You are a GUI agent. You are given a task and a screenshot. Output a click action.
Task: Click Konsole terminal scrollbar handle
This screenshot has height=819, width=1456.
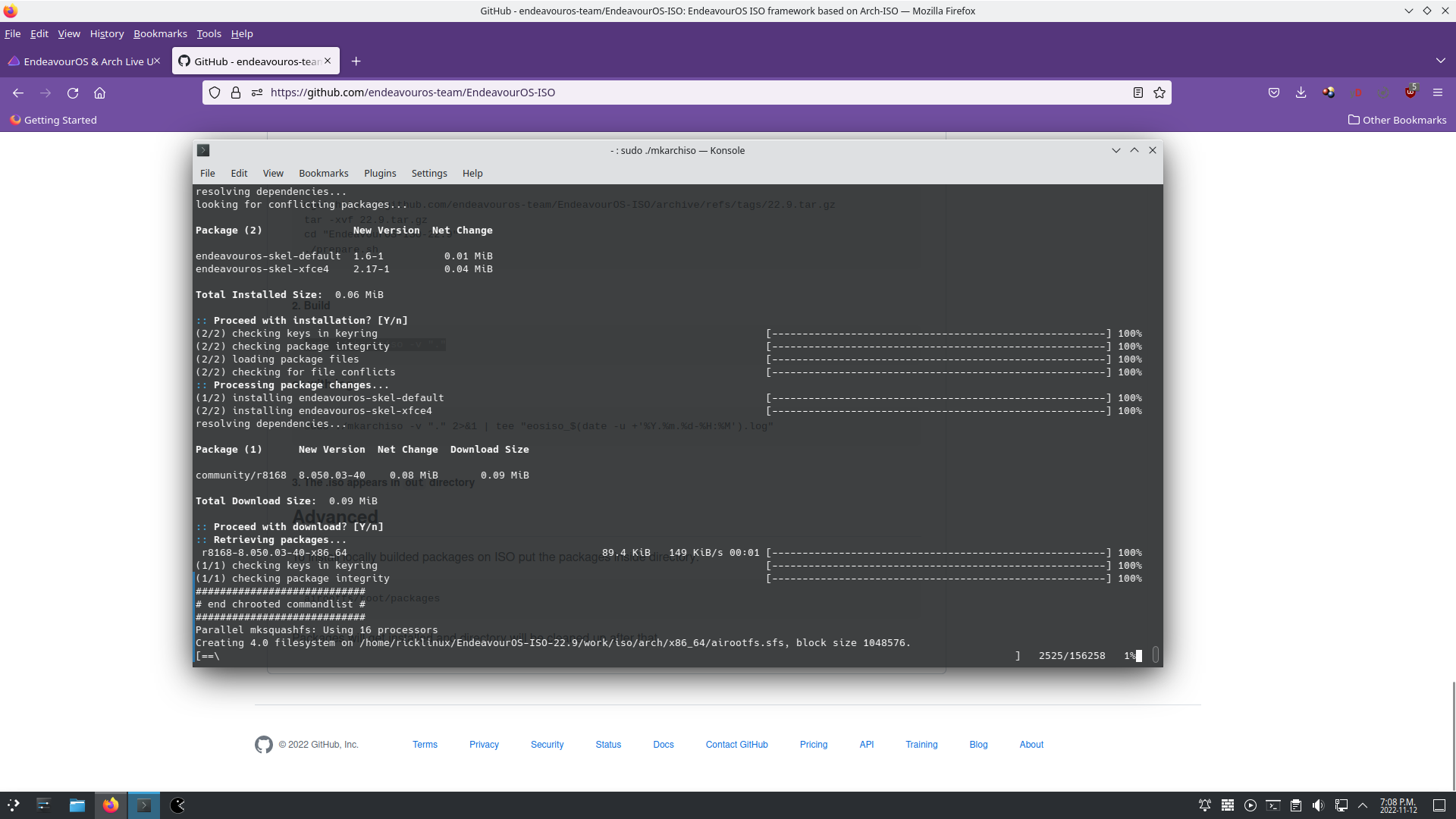tap(1156, 654)
